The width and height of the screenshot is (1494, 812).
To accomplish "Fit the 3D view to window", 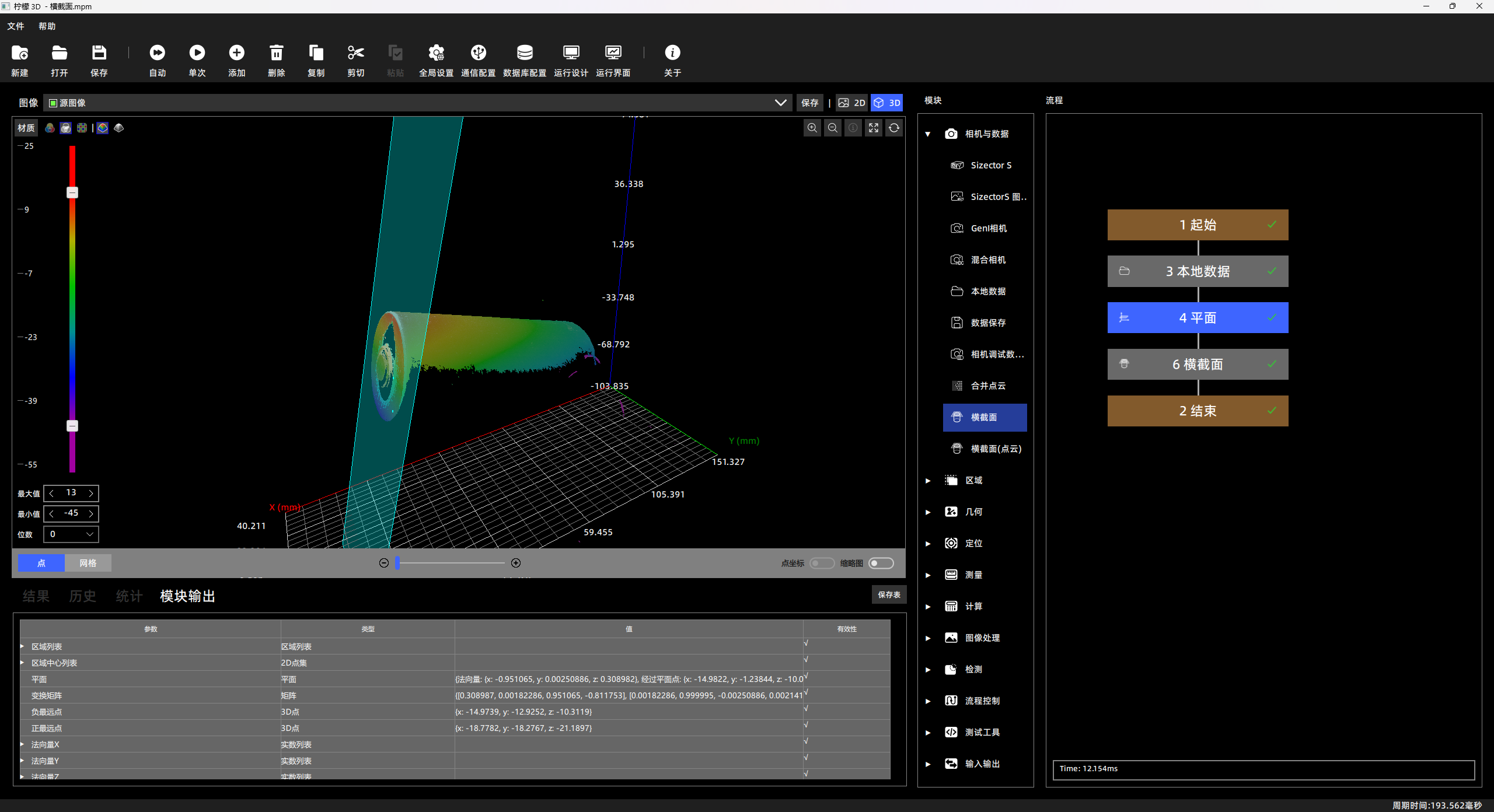I will 874,128.
